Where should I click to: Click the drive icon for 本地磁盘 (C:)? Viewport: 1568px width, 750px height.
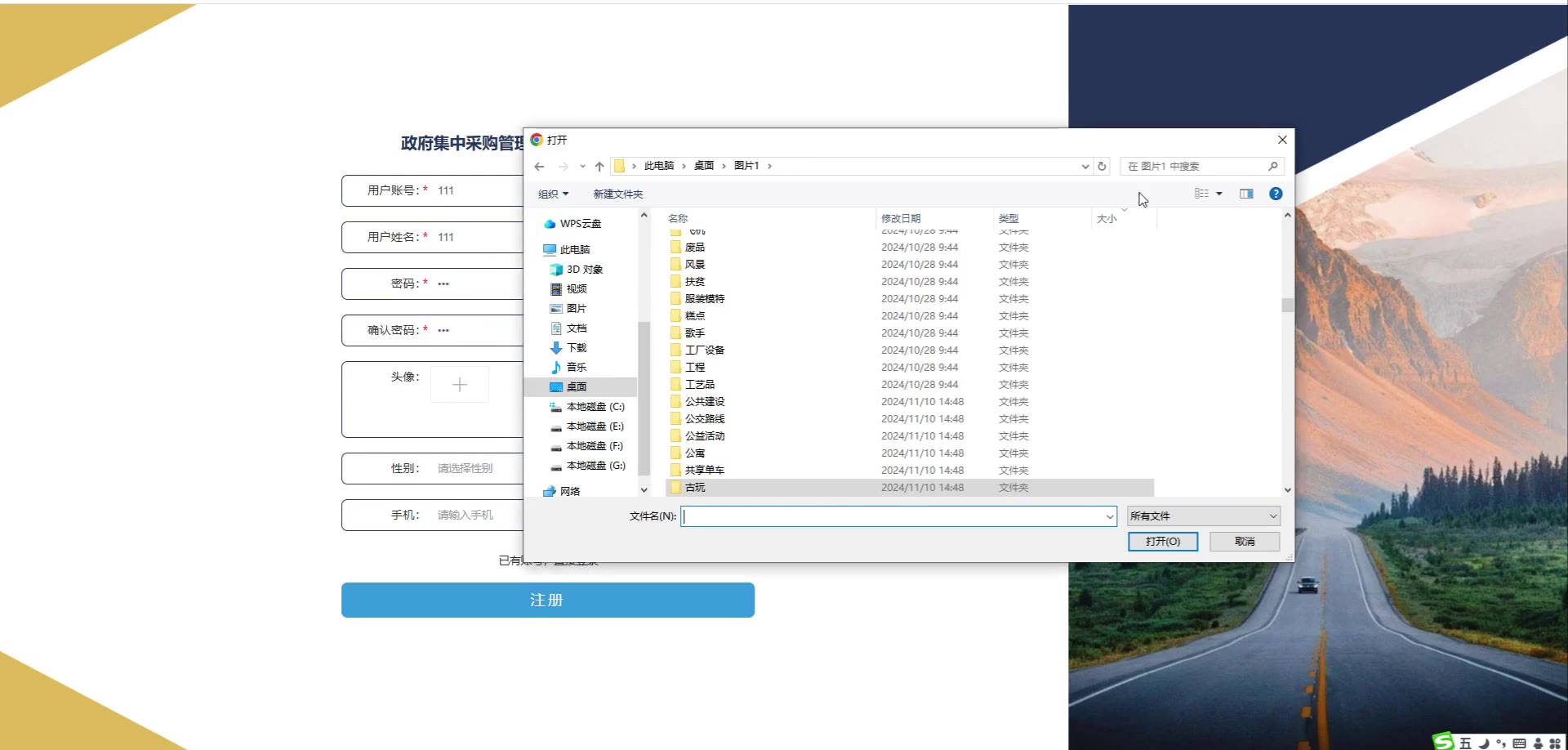556,407
